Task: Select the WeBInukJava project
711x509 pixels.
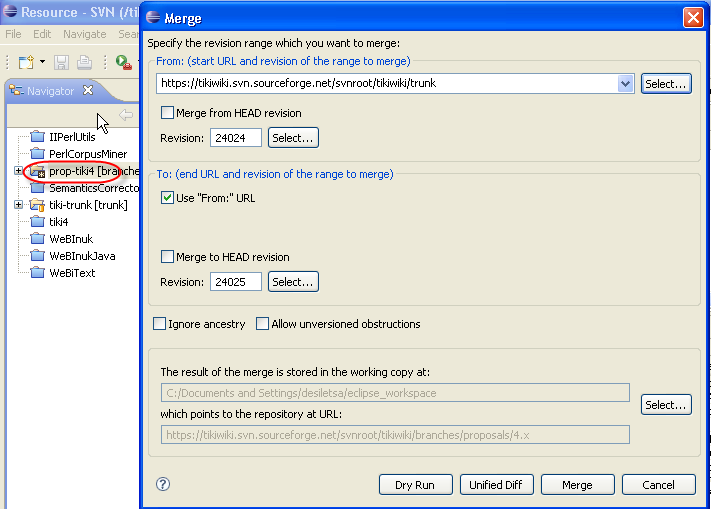Action: click(x=82, y=256)
